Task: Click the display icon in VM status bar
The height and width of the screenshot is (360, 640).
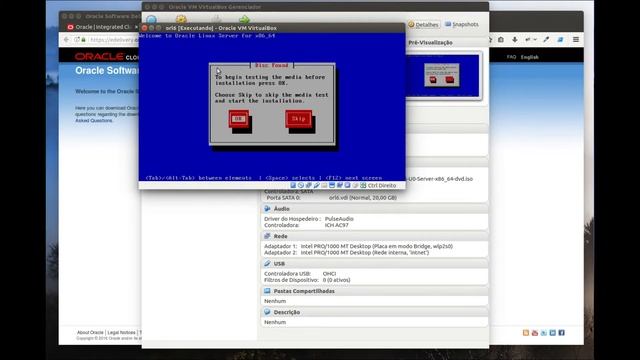Action: tap(332, 185)
